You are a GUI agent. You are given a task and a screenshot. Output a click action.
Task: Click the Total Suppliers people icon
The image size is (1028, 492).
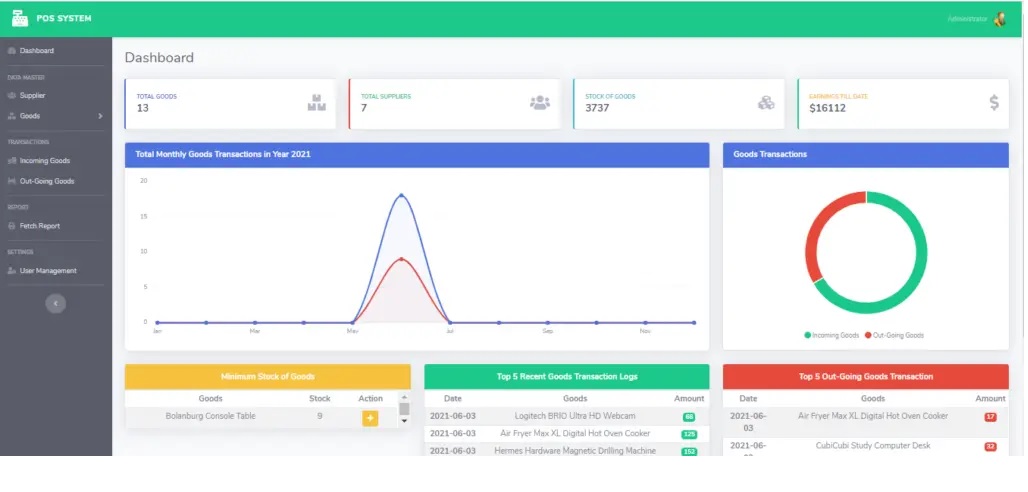540,102
